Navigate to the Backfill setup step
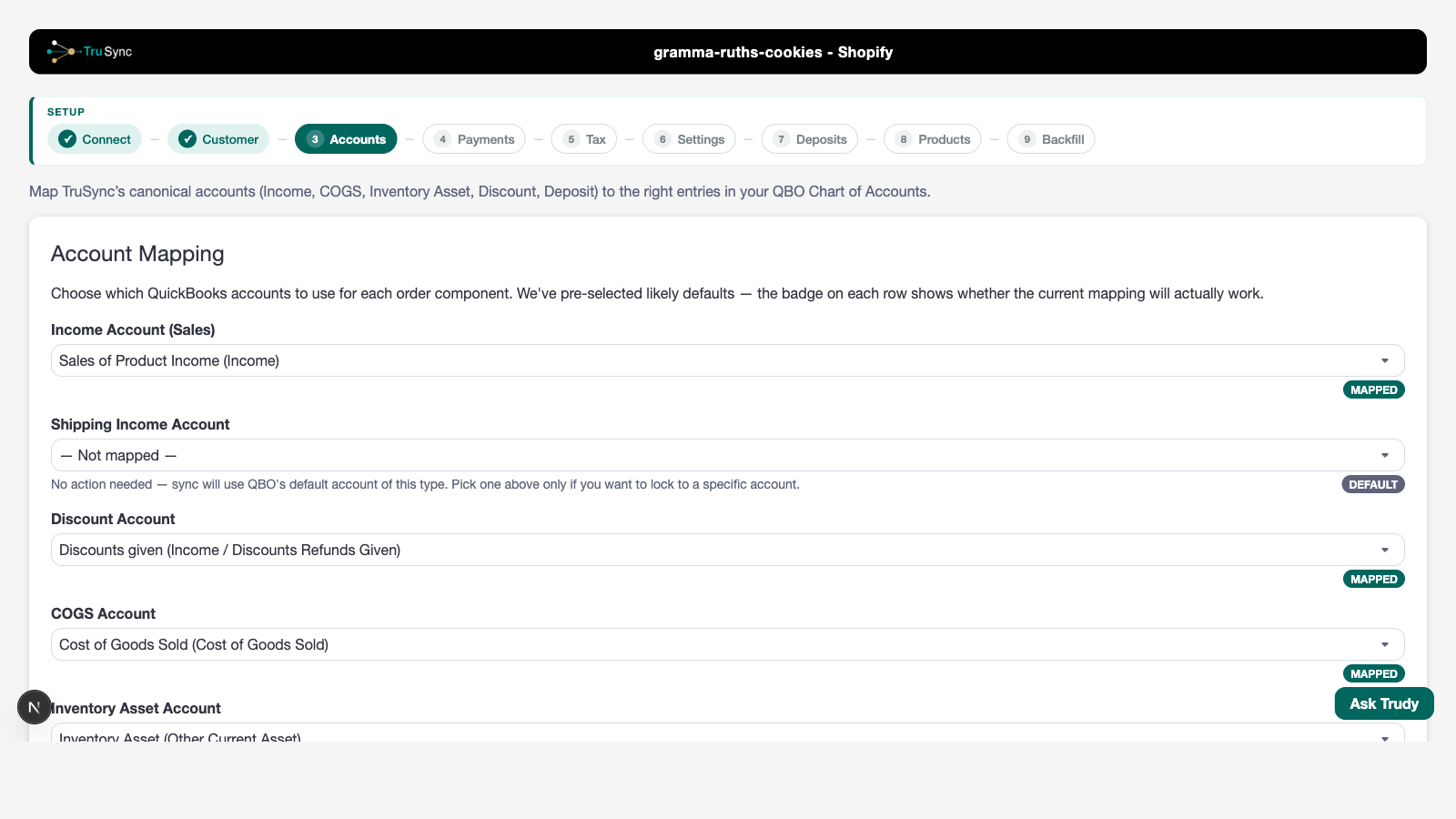 [x=1051, y=139]
